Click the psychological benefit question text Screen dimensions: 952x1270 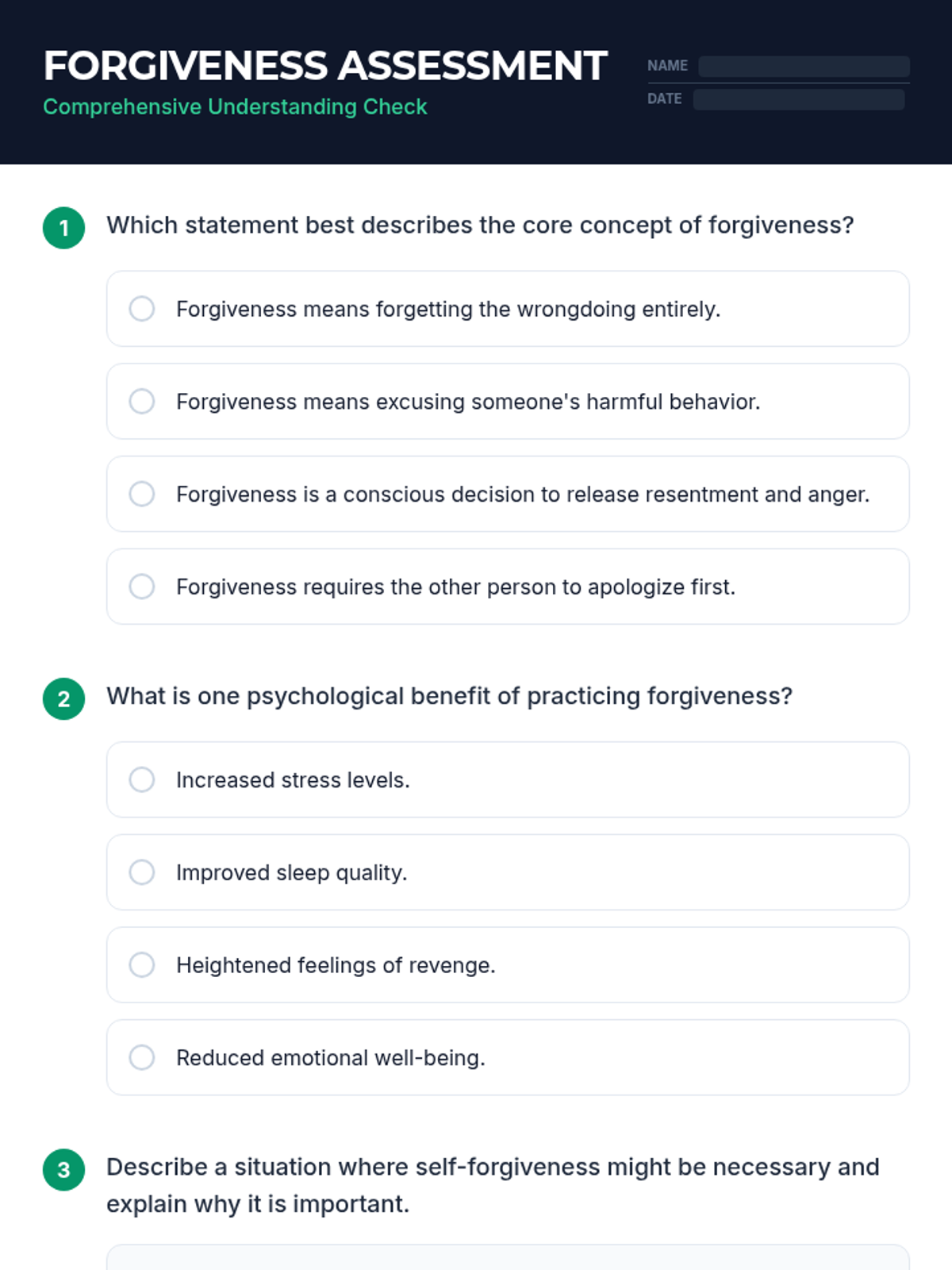[449, 696]
